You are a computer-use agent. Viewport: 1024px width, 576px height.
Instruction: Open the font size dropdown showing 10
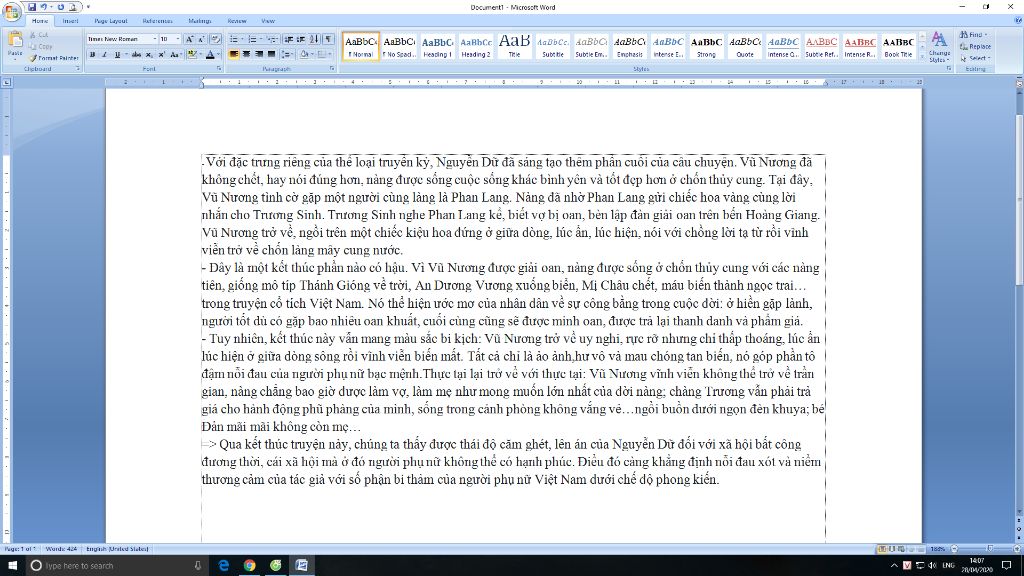point(178,39)
